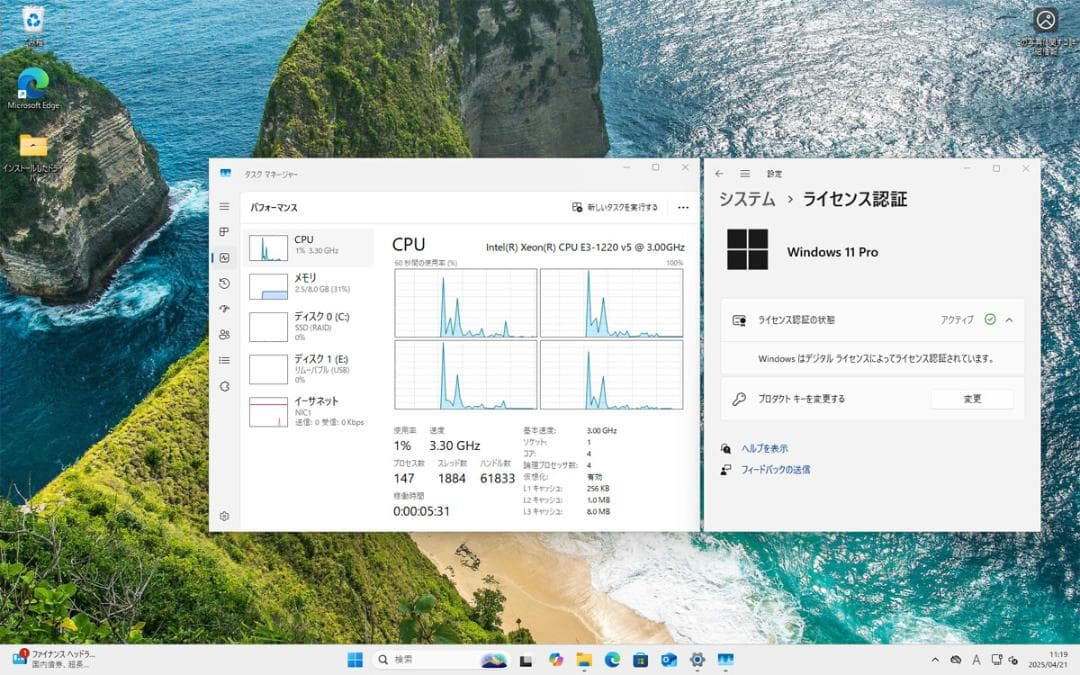
Task: Click 変更 to change the product key
Action: [972, 398]
